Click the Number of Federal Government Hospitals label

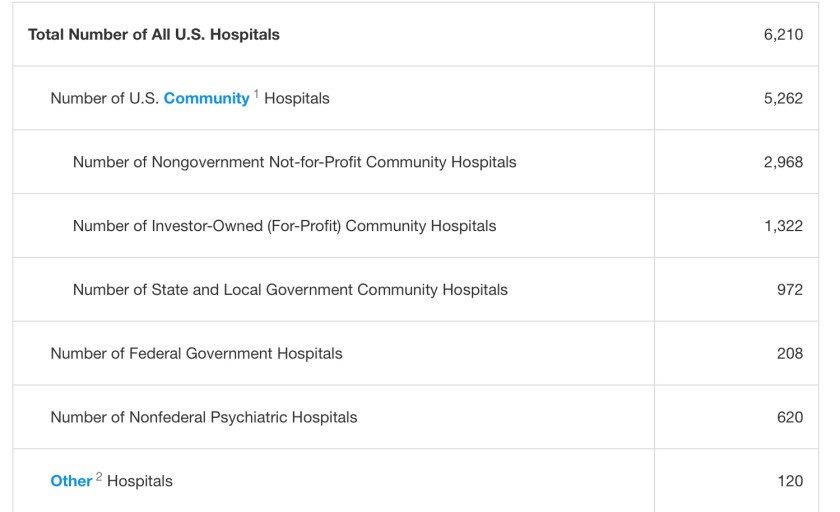(x=196, y=353)
